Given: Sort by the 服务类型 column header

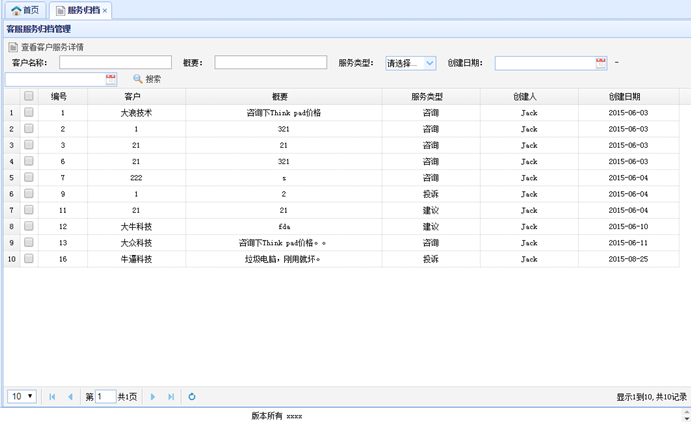Looking at the screenshot, I should [x=431, y=96].
